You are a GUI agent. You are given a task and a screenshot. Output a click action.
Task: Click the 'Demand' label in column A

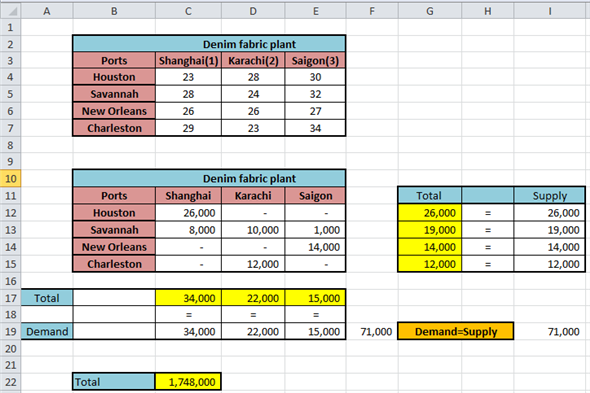coord(47,332)
